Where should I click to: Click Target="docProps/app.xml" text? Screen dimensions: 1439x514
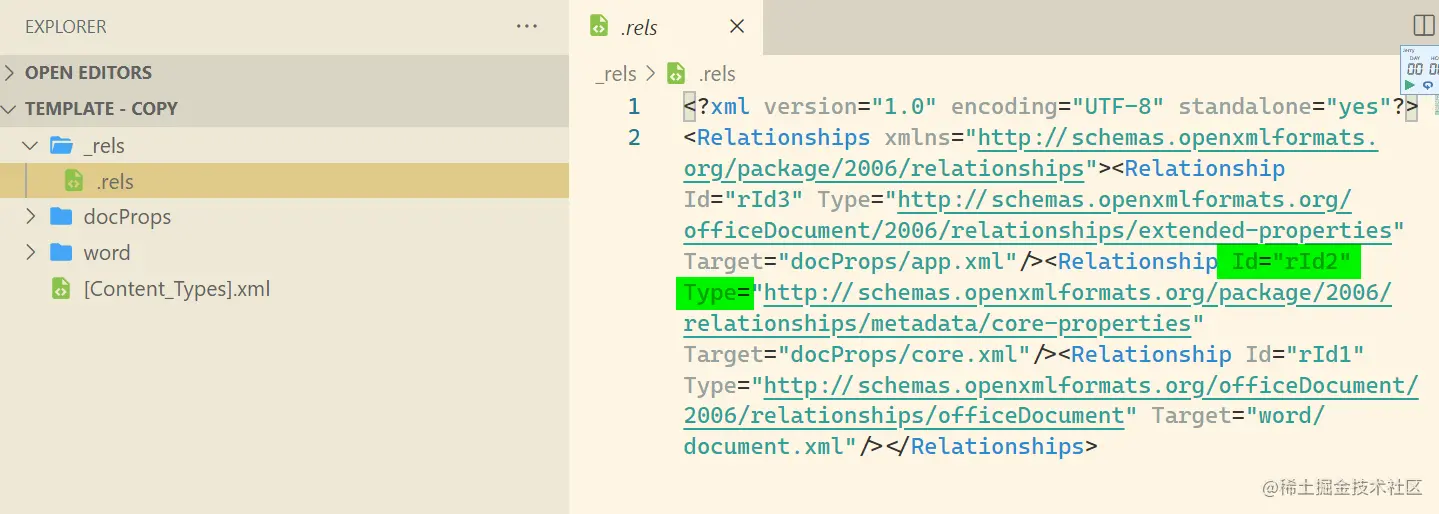coord(850,262)
